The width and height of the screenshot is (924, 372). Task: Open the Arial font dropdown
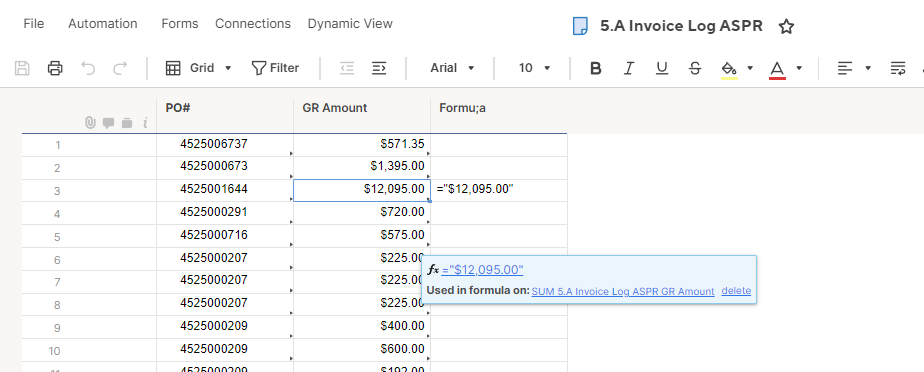click(452, 68)
